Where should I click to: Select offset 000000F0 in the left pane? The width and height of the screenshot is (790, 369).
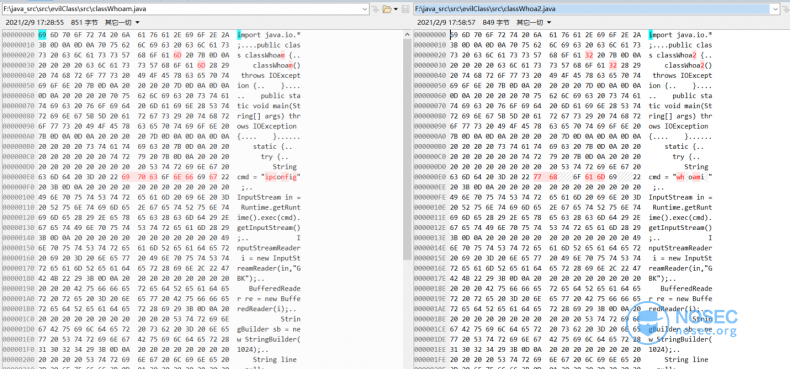point(18,187)
